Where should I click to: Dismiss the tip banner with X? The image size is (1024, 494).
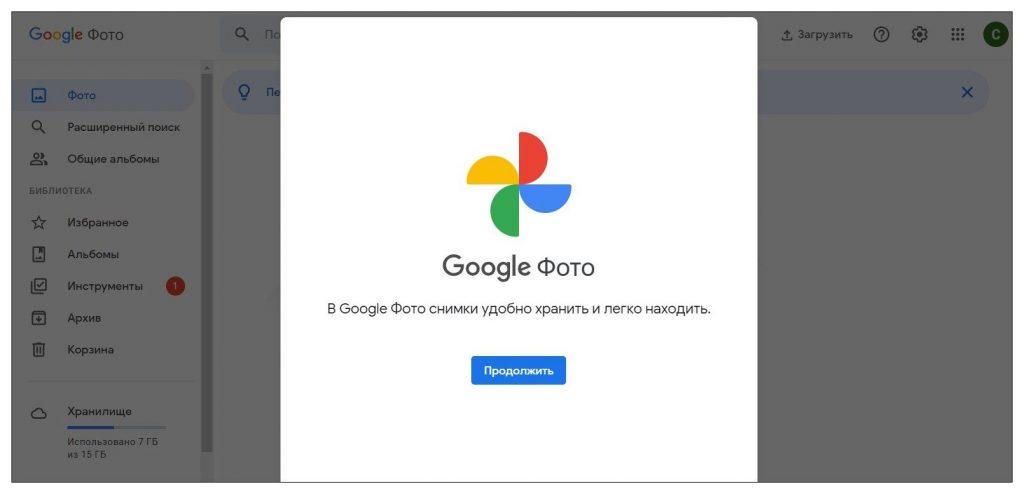coord(967,92)
